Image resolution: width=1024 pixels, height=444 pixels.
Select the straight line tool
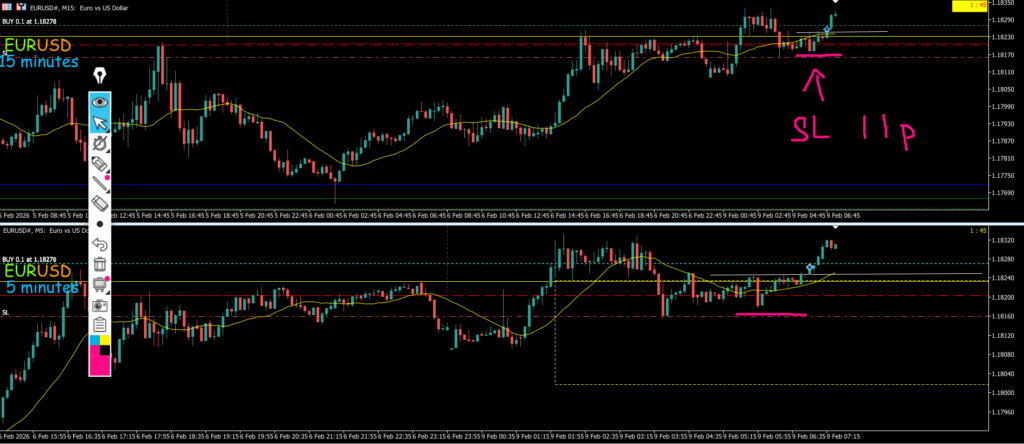click(100, 184)
